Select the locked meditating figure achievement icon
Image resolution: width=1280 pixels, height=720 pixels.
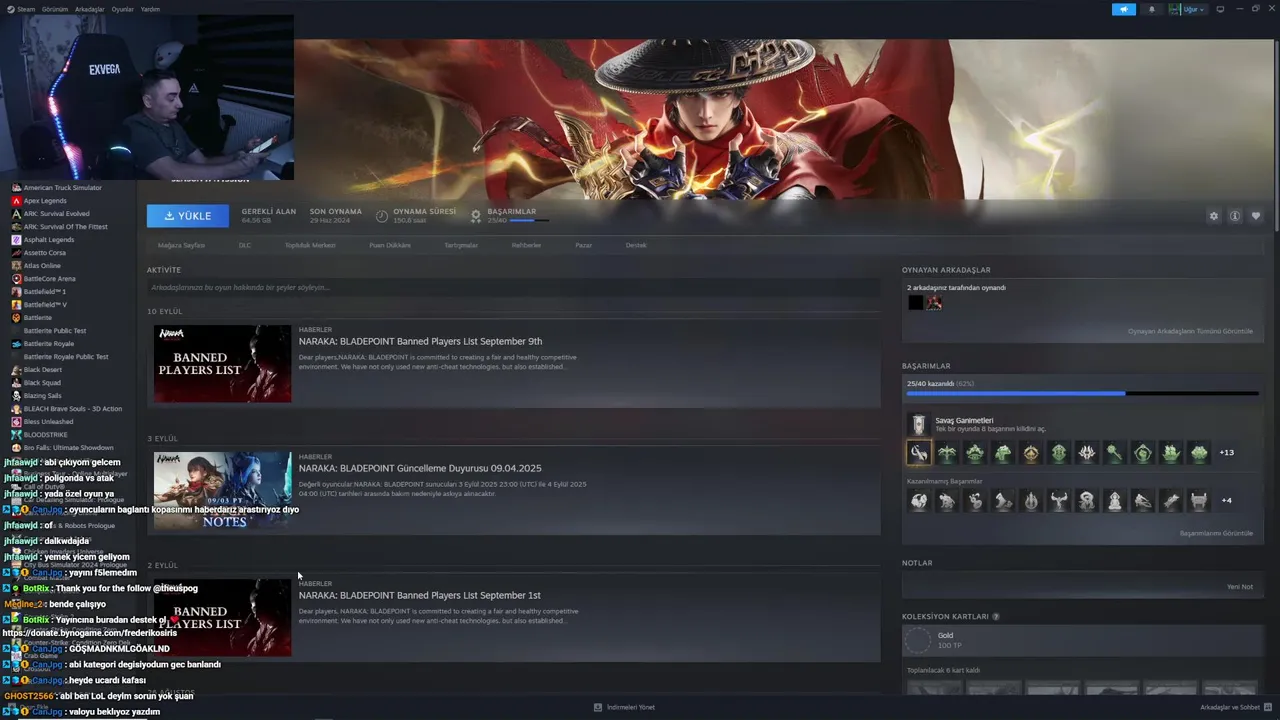(1115, 500)
